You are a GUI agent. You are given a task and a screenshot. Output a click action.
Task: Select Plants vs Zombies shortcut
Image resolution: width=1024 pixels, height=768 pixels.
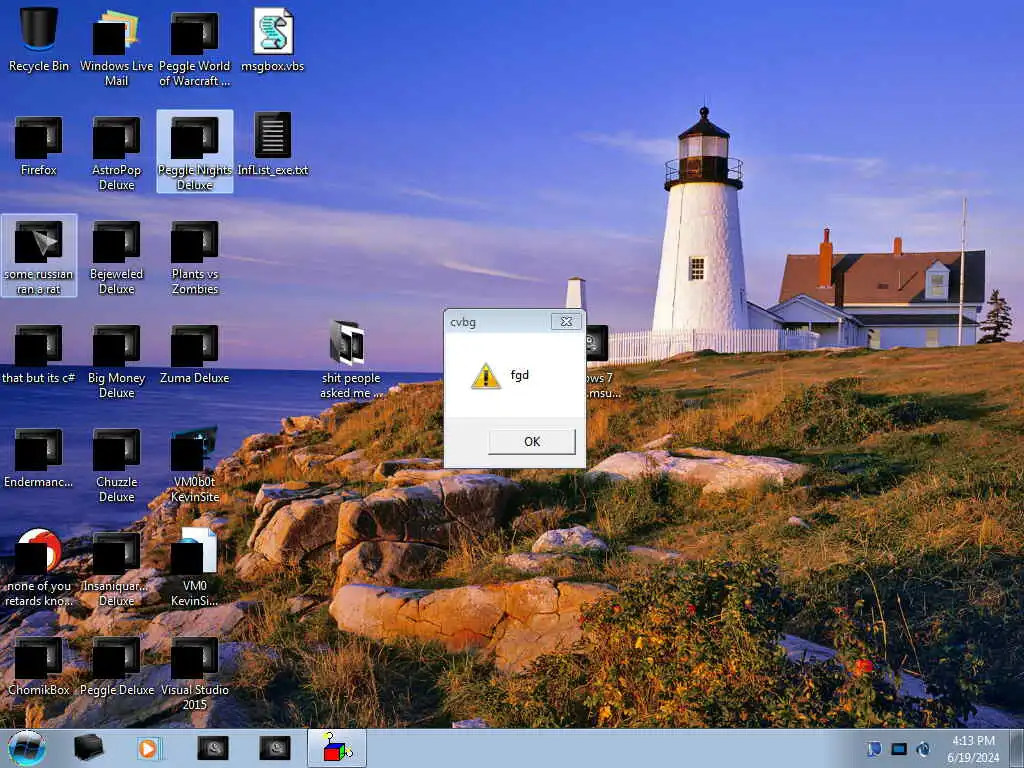tap(195, 256)
